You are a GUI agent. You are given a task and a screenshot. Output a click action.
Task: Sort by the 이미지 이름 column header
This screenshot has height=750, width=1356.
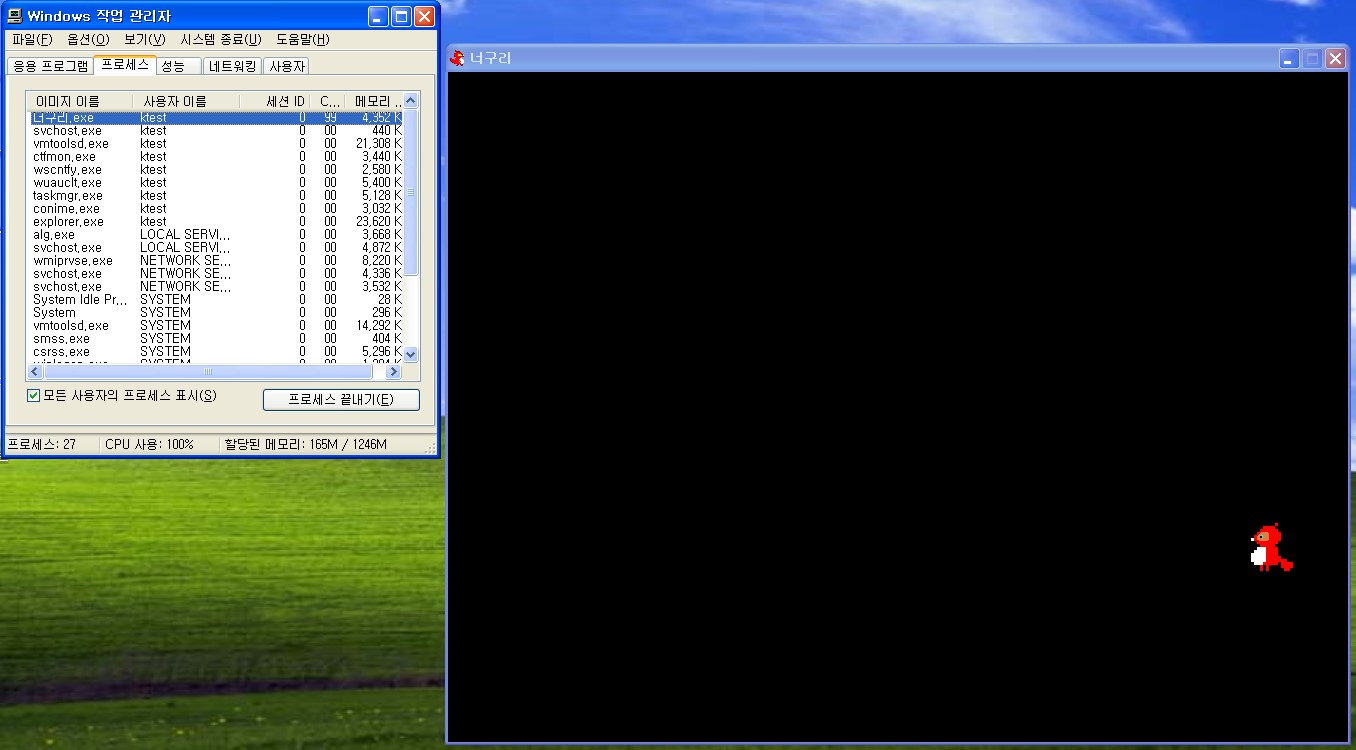click(80, 101)
